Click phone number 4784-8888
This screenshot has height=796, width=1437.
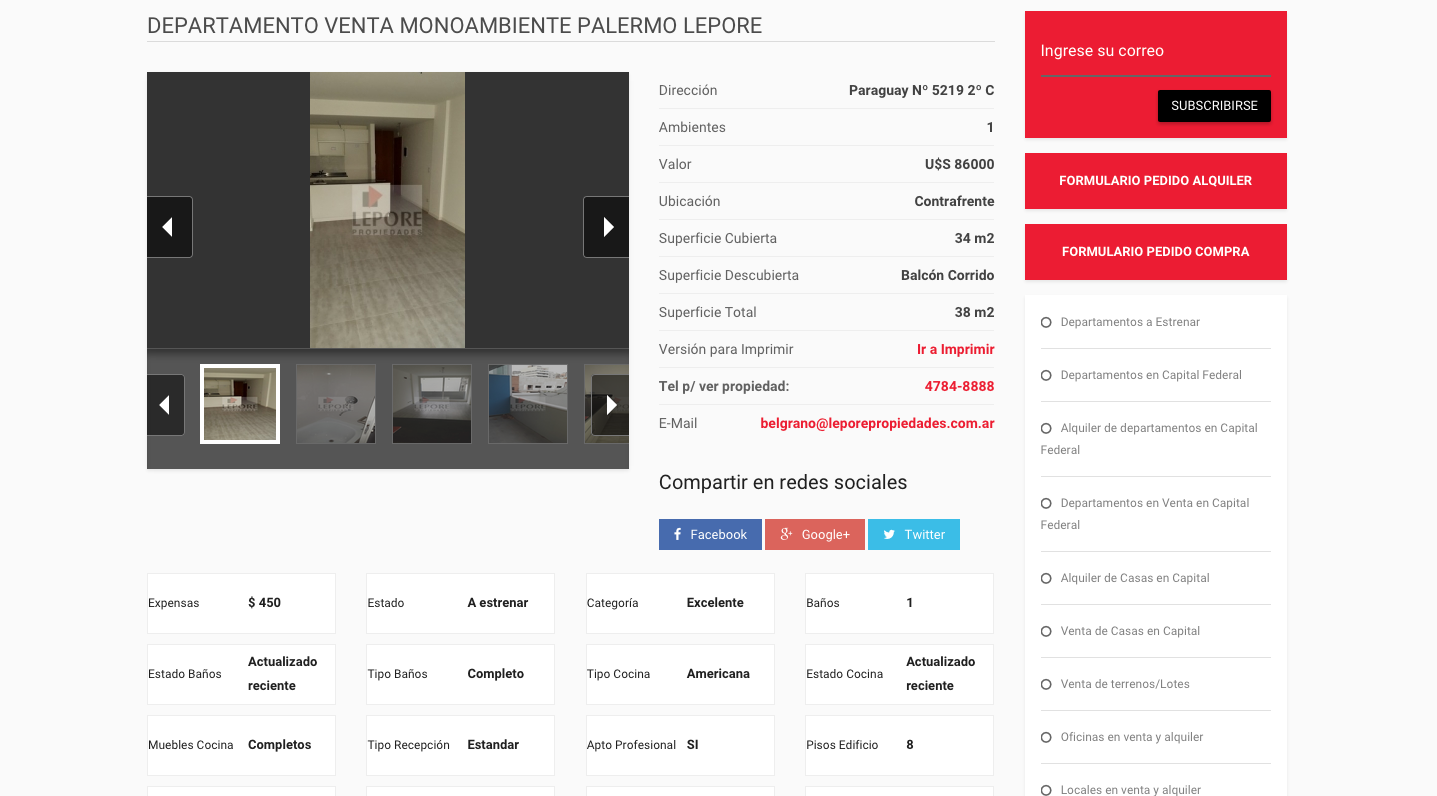(x=960, y=386)
